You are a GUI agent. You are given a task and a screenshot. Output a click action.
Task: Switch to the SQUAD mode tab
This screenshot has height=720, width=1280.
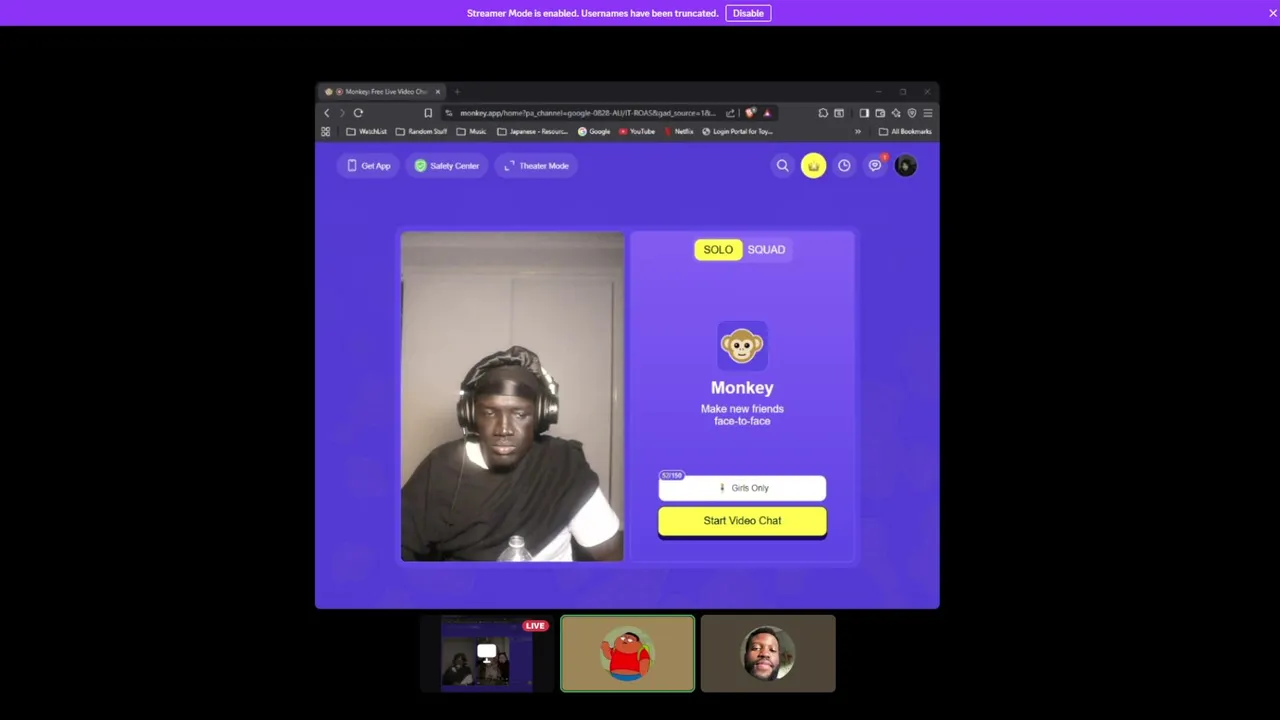[766, 250]
